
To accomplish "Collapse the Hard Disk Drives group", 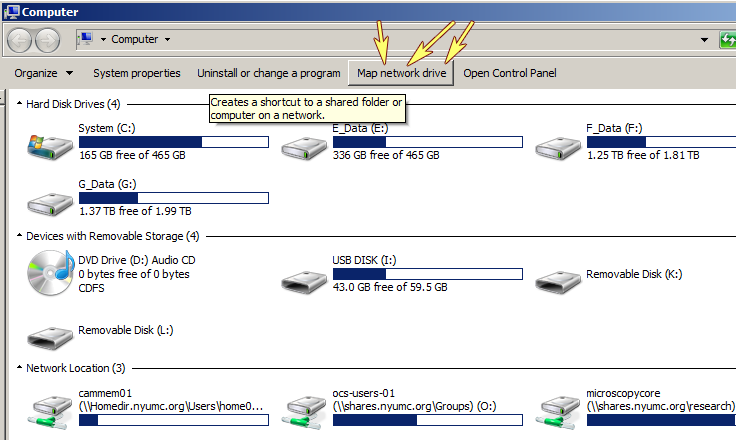I will (21, 103).
